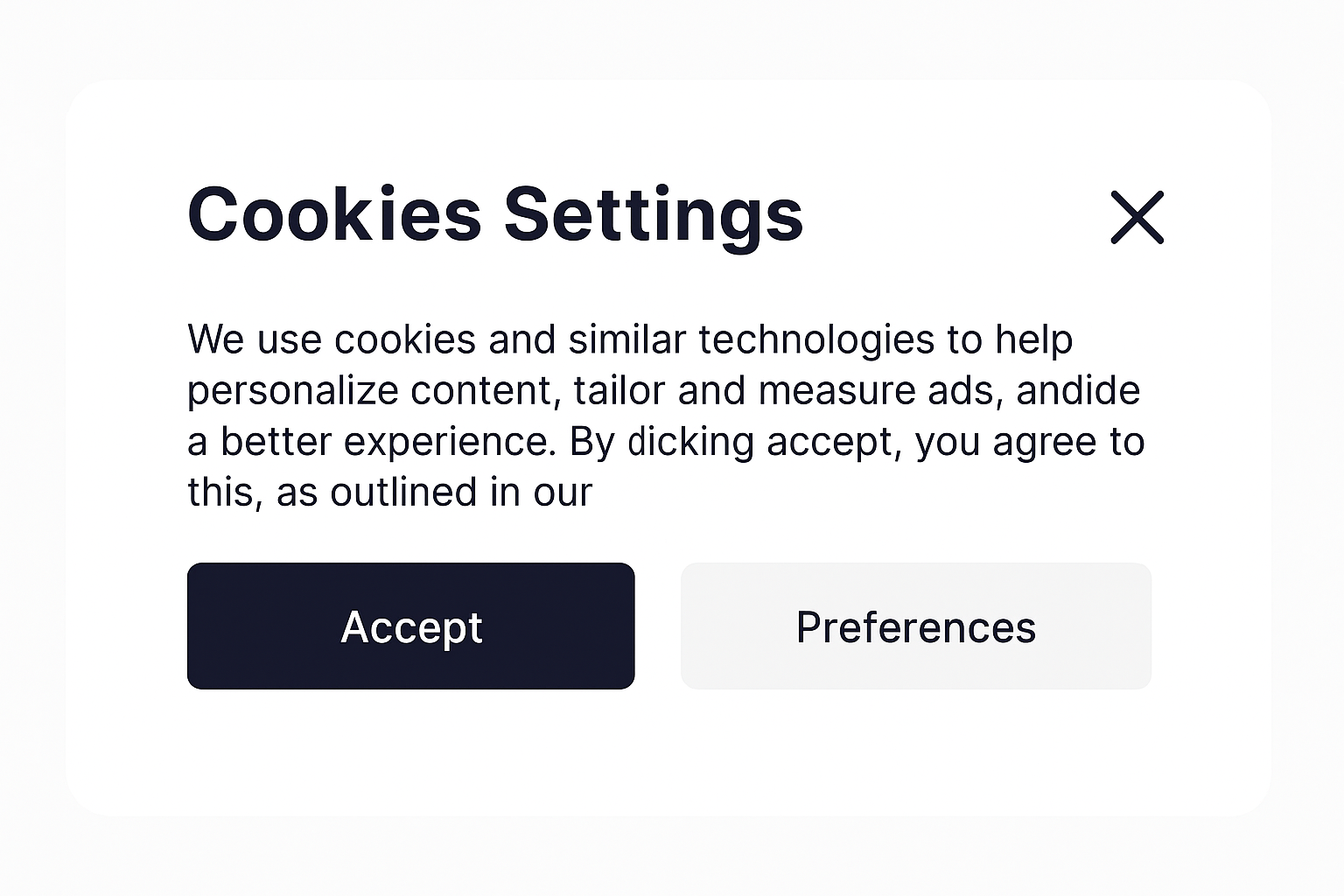Select the word Settings in the title
This screenshot has height=896, width=1344.
654,217
